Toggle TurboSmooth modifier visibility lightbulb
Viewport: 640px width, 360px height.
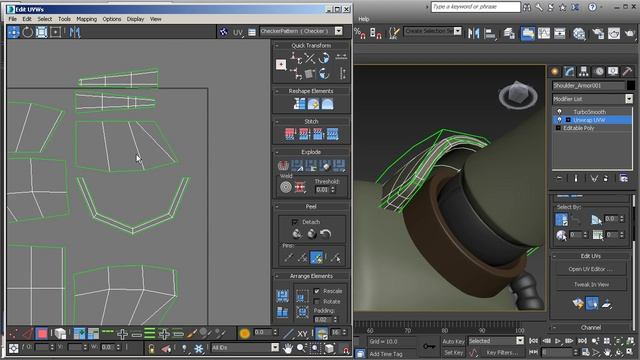[559, 111]
